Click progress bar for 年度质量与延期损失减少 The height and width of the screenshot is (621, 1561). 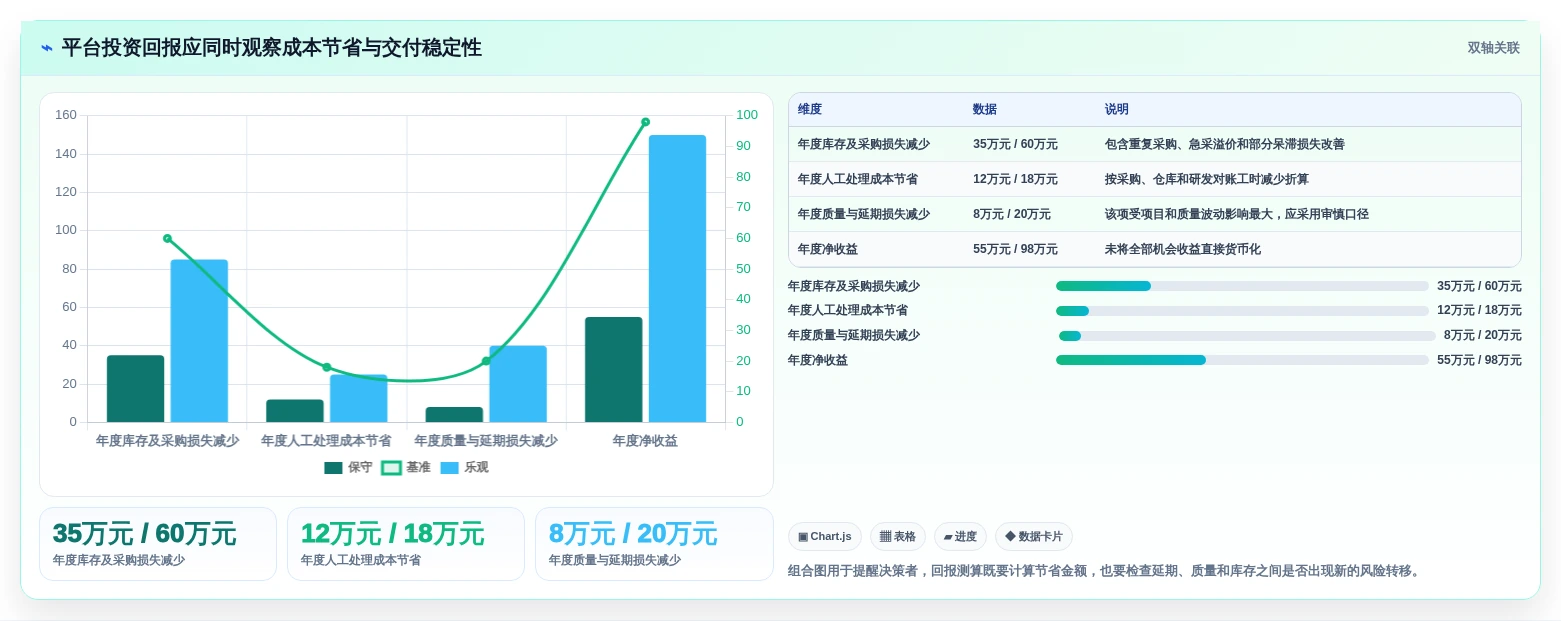[x=1247, y=336]
